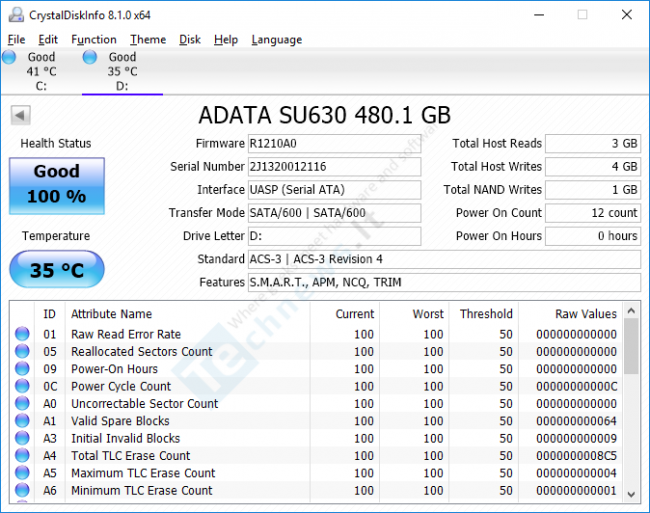Open the Help menu
This screenshot has width=650, height=513.
pos(226,40)
